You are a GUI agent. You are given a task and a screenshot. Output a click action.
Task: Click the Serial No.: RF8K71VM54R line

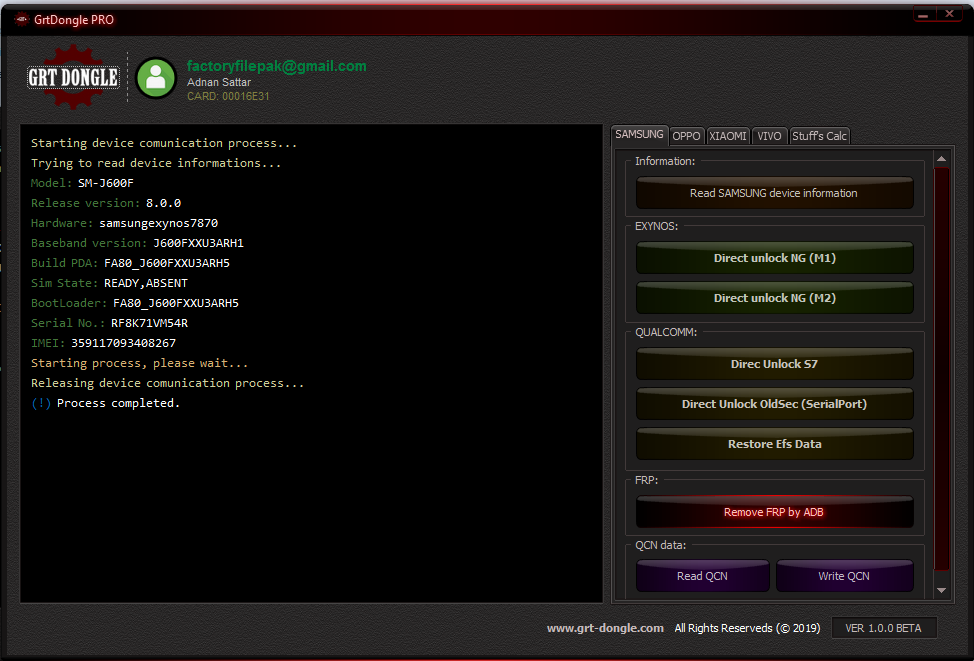point(109,323)
